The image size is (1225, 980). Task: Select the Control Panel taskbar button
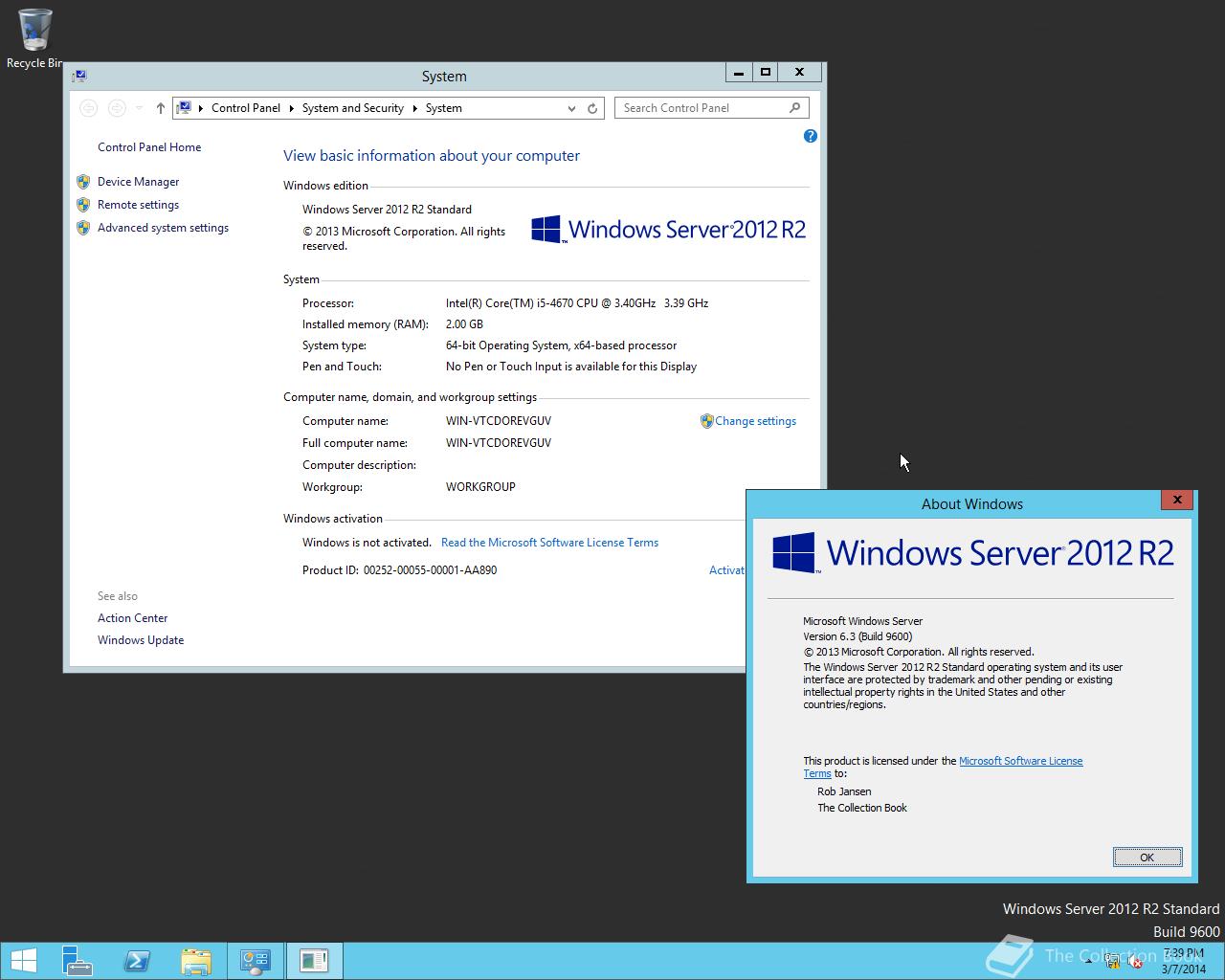tap(255, 961)
